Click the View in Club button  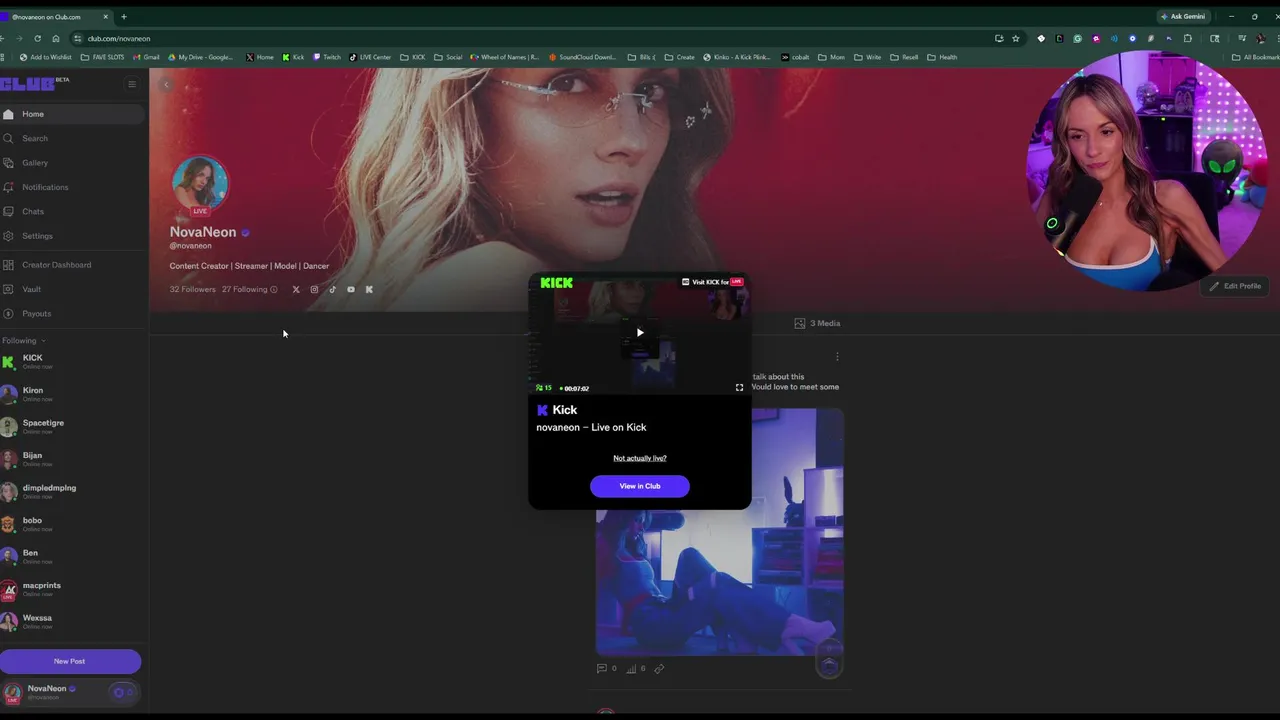click(x=640, y=486)
